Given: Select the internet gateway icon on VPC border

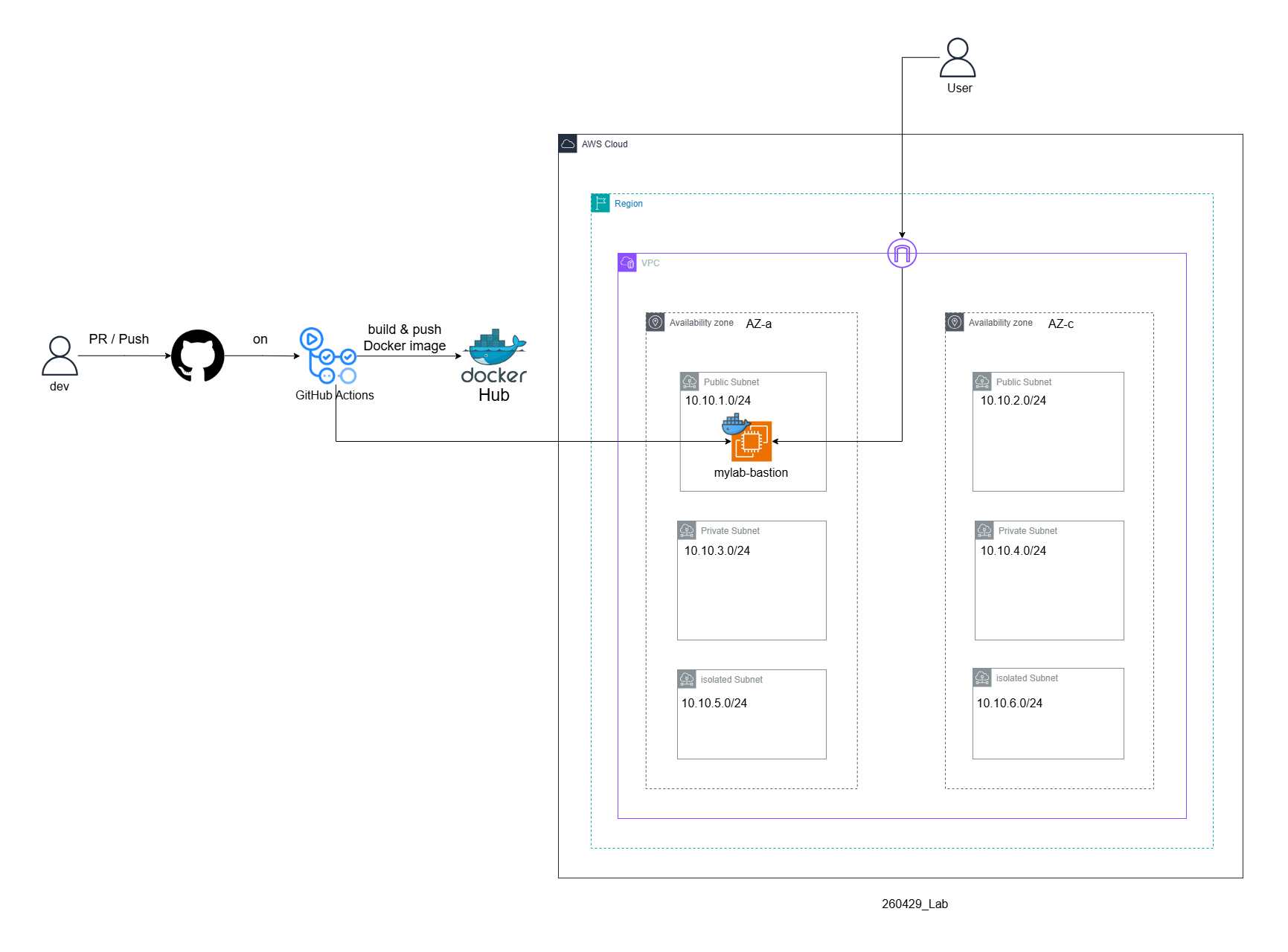Looking at the screenshot, I should (902, 254).
